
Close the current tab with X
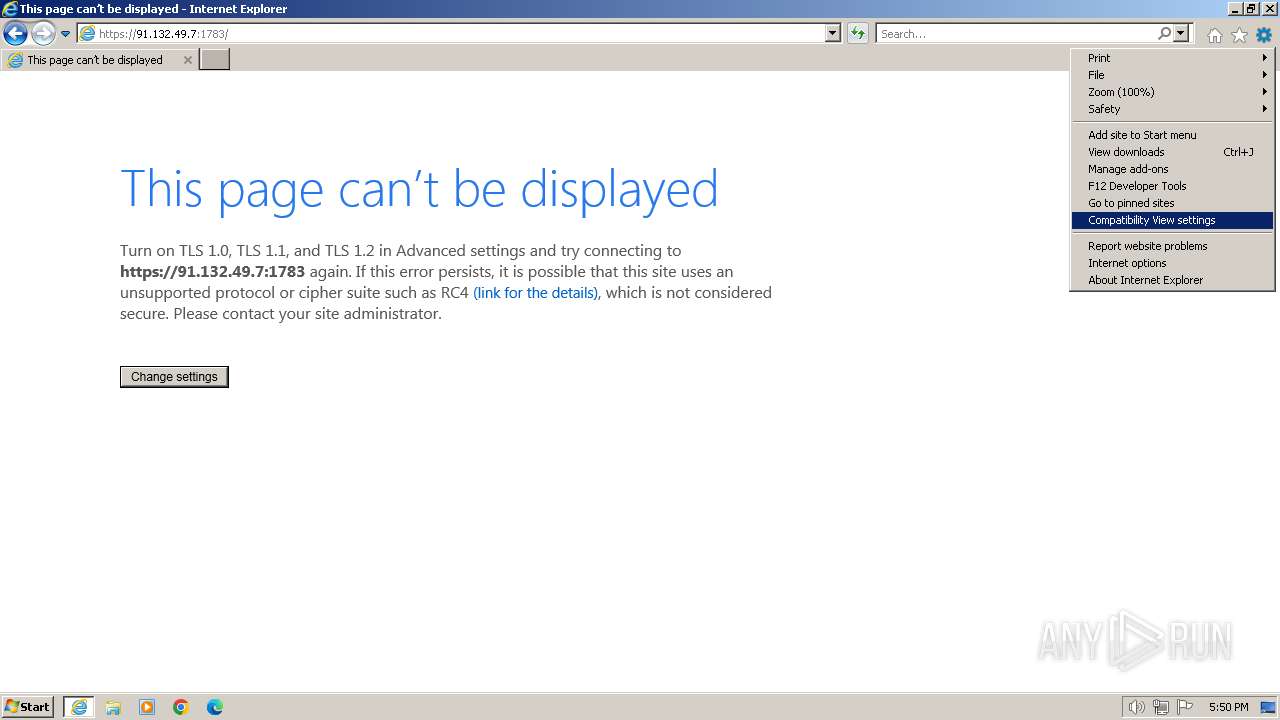coord(187,60)
